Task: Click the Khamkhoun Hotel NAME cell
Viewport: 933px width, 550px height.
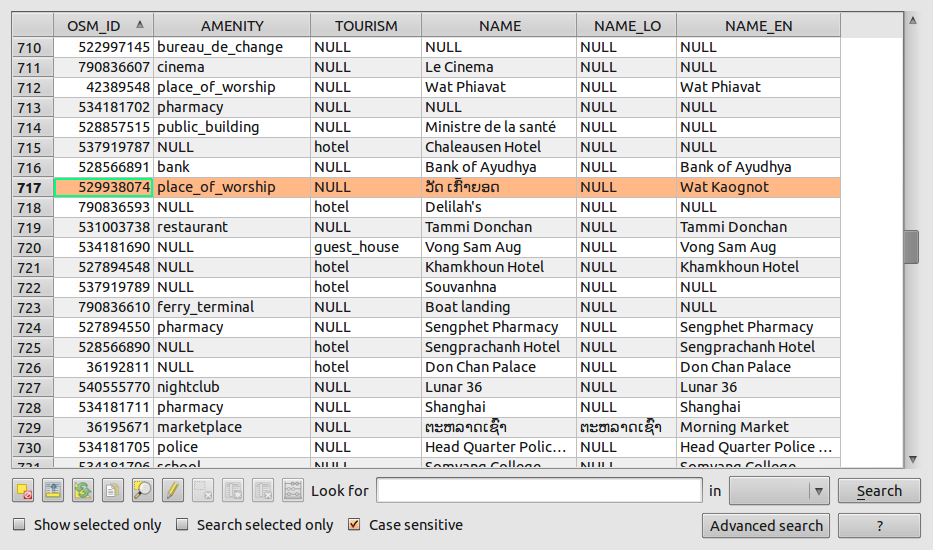Action: 499,267
